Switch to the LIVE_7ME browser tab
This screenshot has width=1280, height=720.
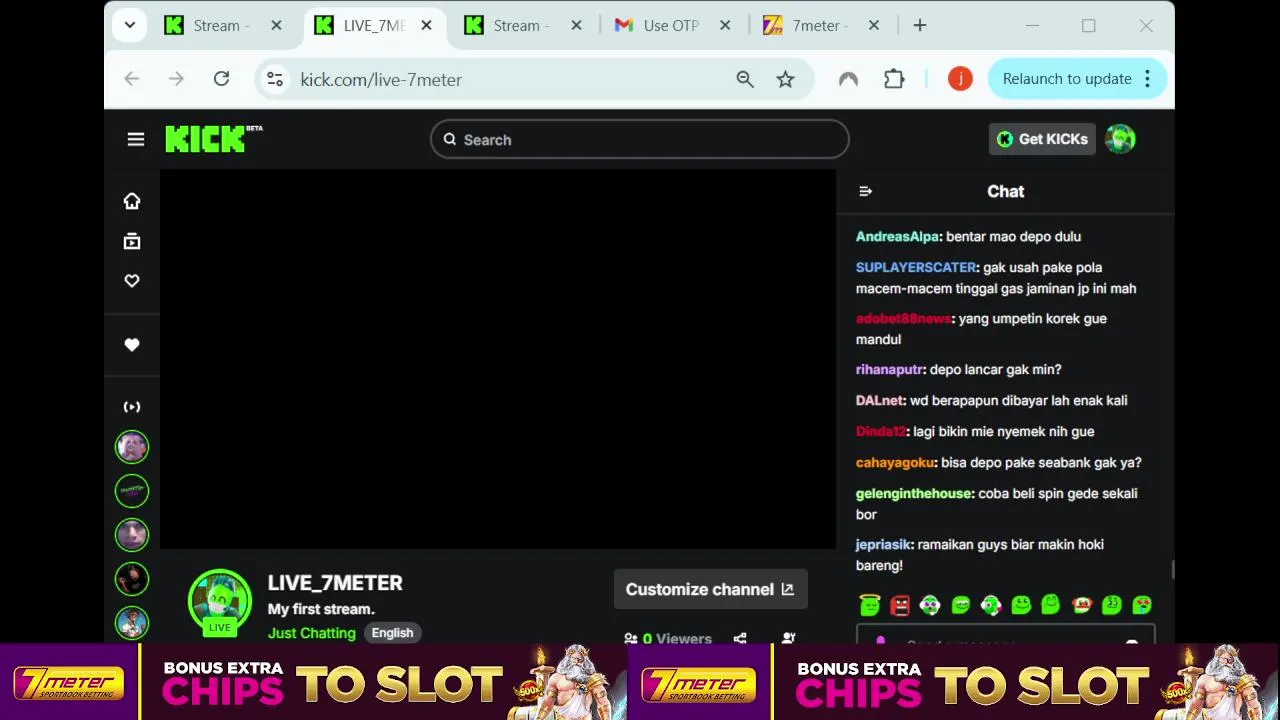point(374,26)
